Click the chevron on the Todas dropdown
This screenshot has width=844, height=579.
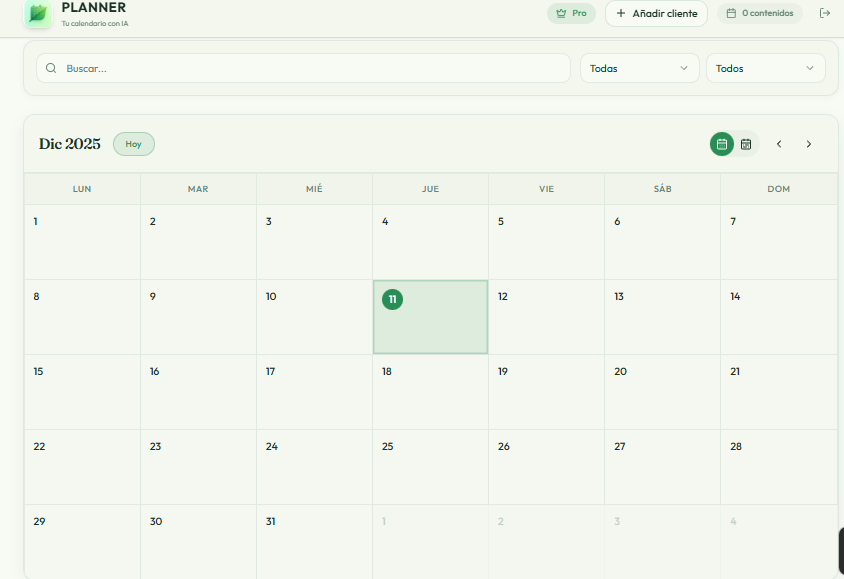[x=684, y=68]
